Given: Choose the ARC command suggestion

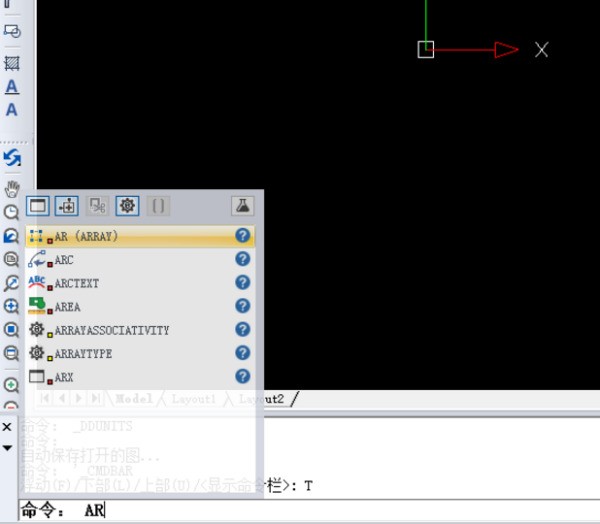Looking at the screenshot, I should (140, 260).
